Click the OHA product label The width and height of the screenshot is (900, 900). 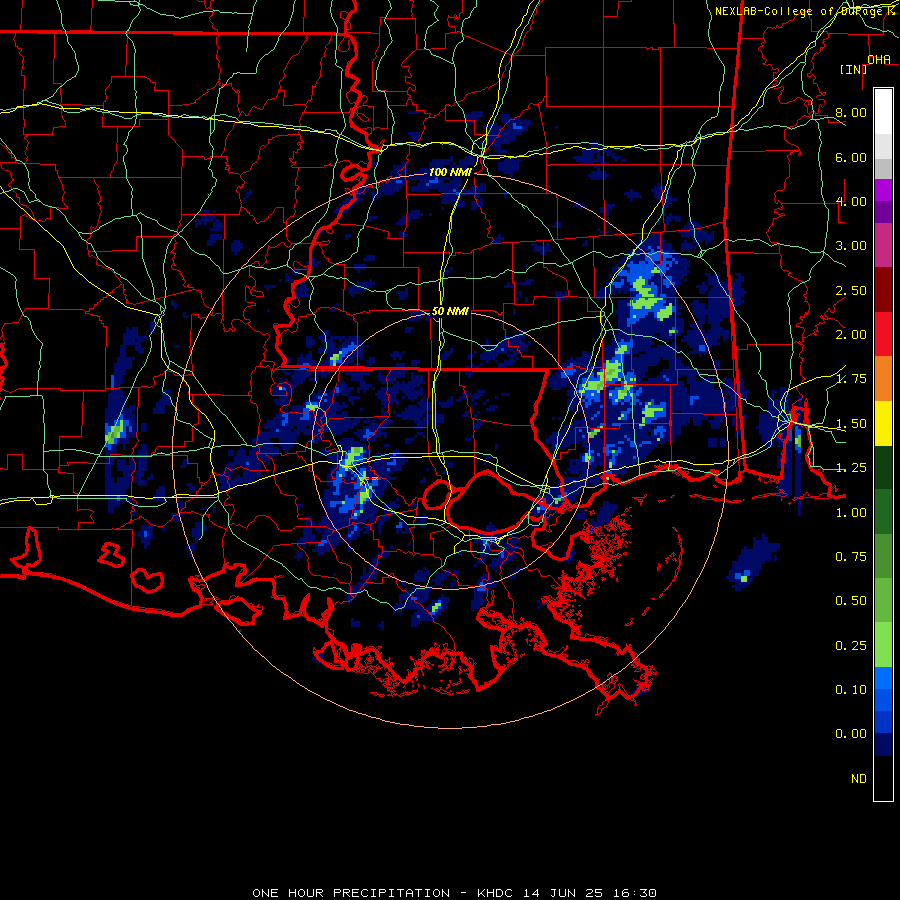click(879, 59)
